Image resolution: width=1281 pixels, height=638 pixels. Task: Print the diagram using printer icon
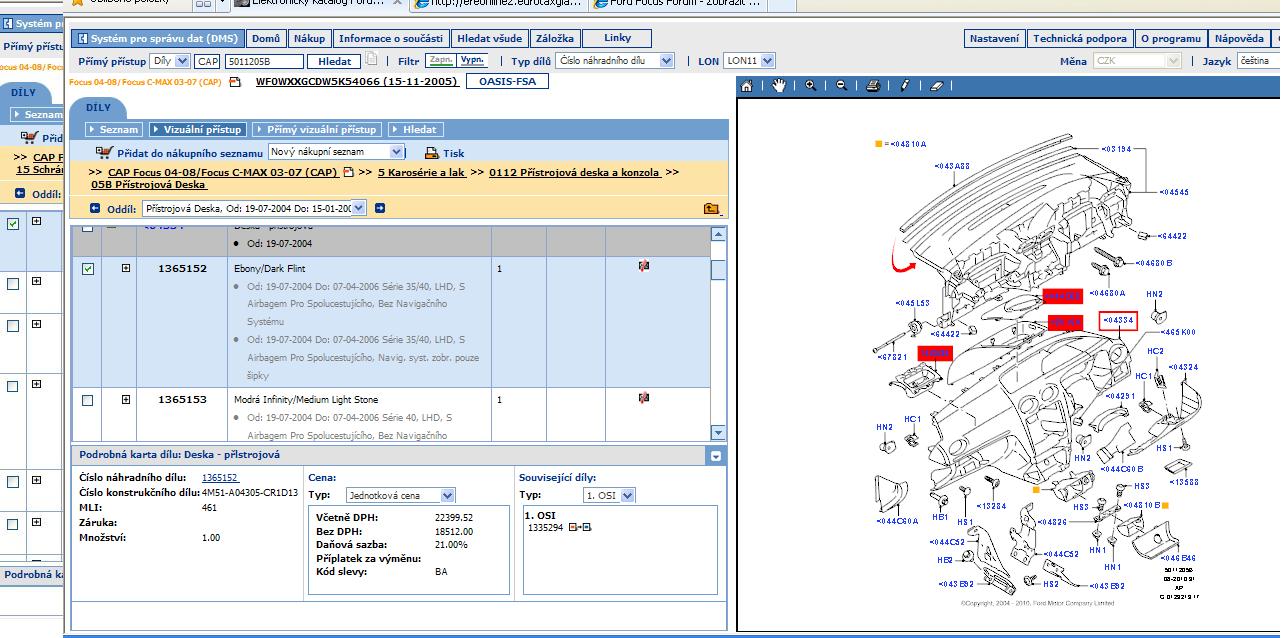pos(873,86)
